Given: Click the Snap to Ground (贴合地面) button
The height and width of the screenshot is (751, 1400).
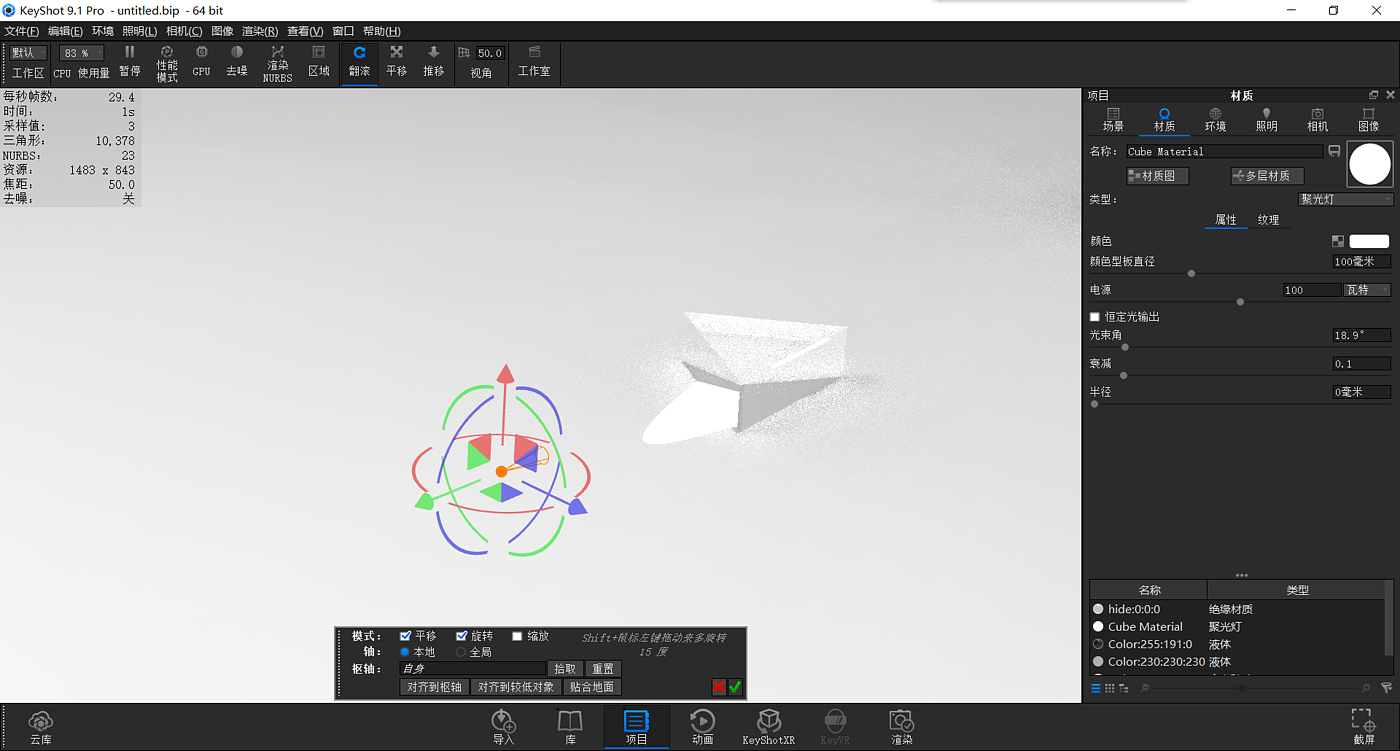Looking at the screenshot, I should (592, 687).
